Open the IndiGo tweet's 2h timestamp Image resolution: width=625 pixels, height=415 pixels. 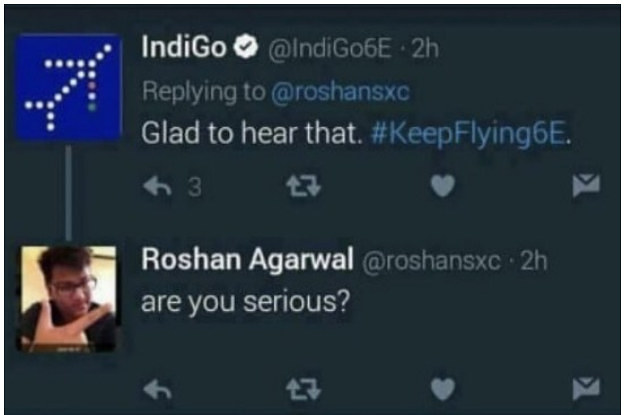tap(425, 49)
